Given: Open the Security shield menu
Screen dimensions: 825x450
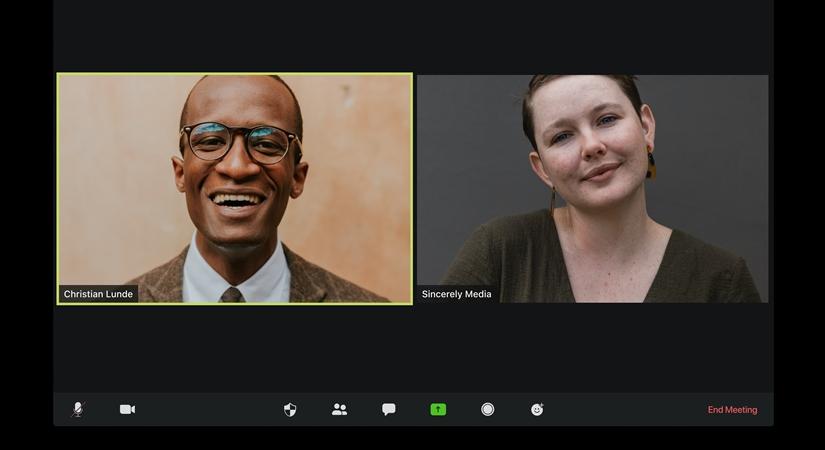Looking at the screenshot, I should (x=290, y=409).
